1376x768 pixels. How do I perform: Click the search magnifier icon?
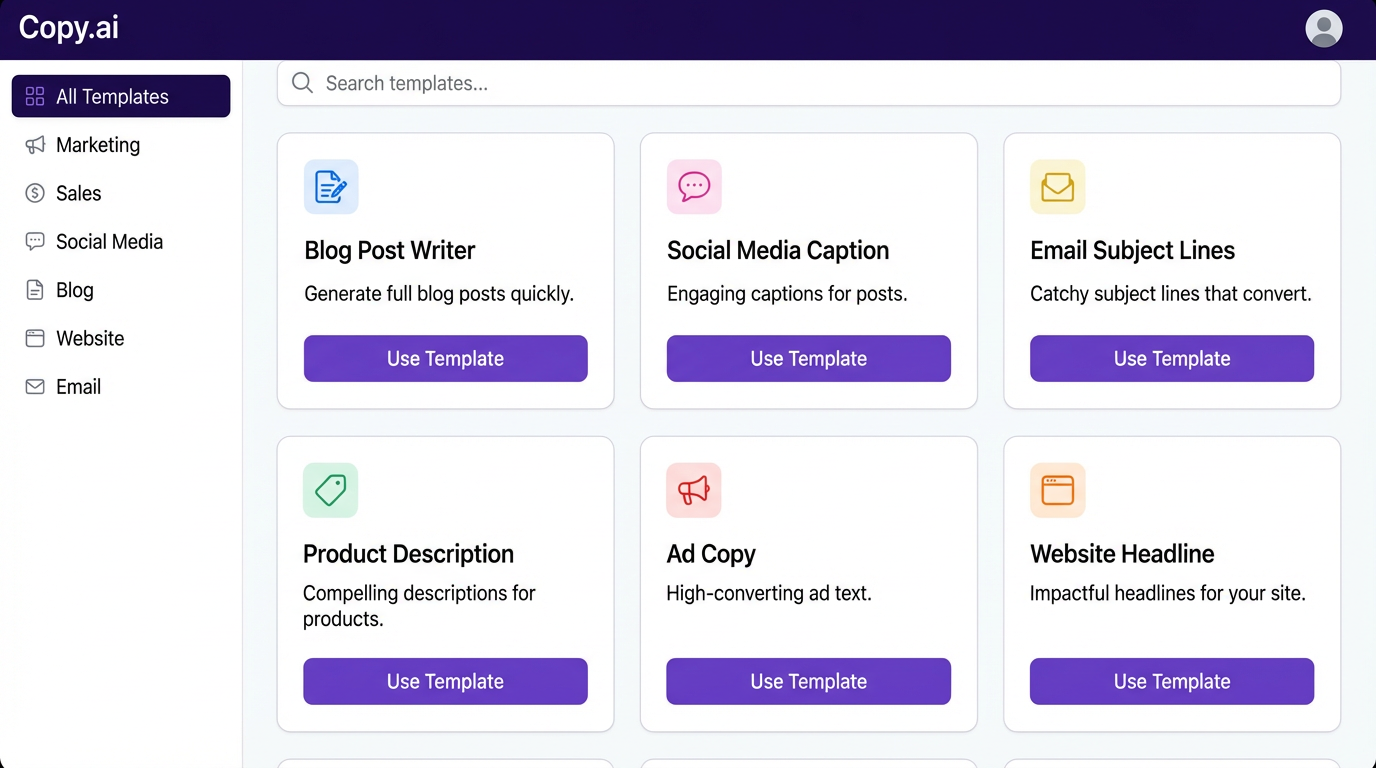tap(302, 83)
